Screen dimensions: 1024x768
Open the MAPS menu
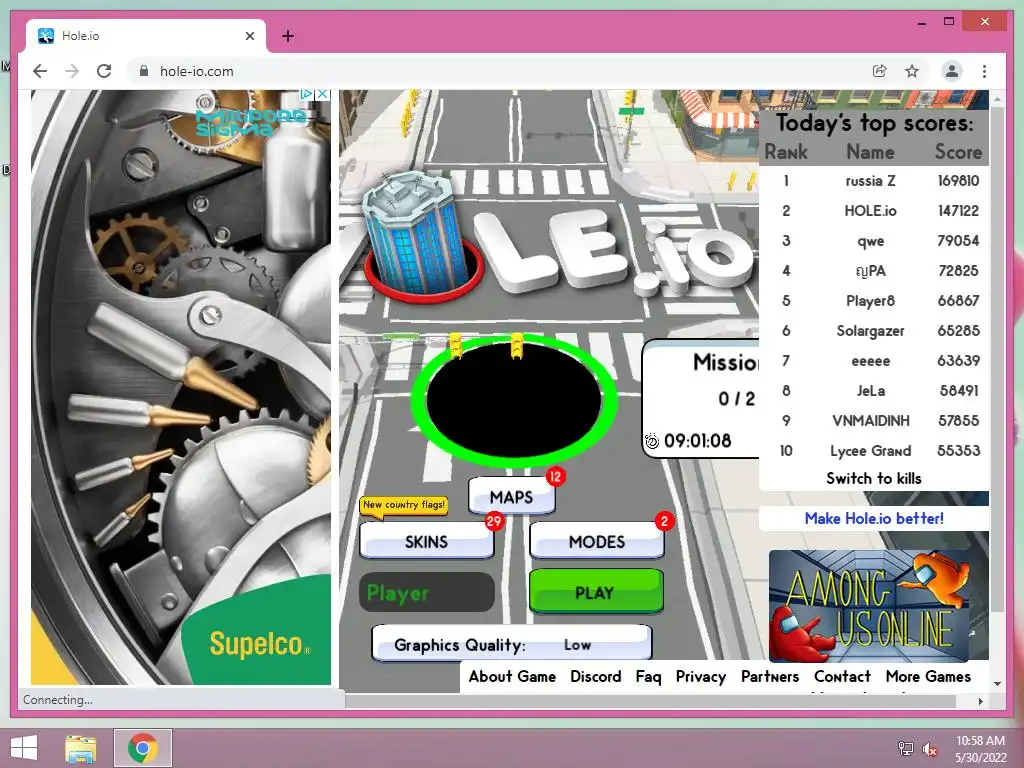click(x=512, y=497)
